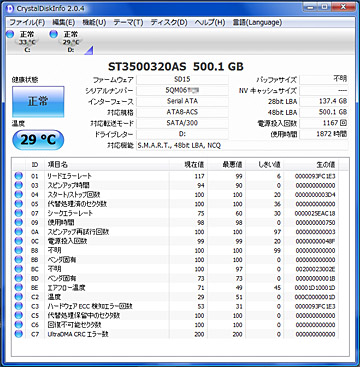
Task: Open the 編集(E) menu
Action: pyautogui.click(x=63, y=22)
